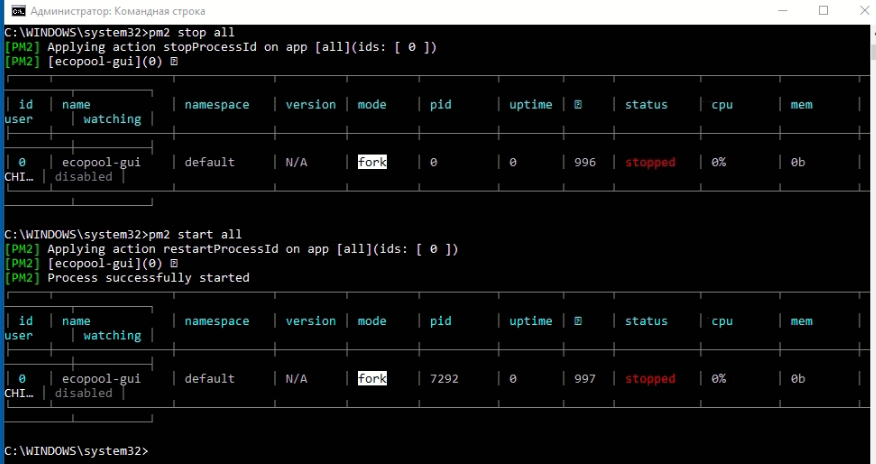Click the highlighted "fork" in the 7292 row
Screen dimensions: 876x464
tap(372, 379)
